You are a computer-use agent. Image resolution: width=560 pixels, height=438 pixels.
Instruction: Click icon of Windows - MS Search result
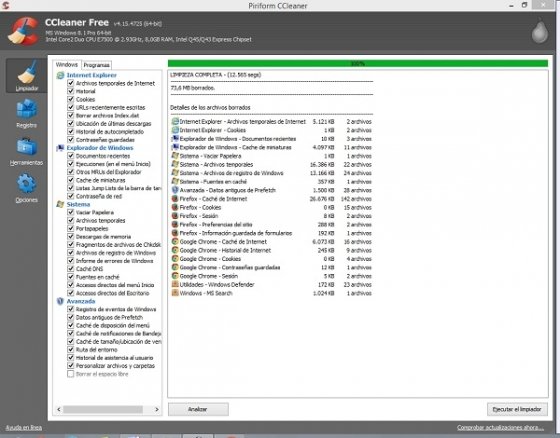[175, 293]
